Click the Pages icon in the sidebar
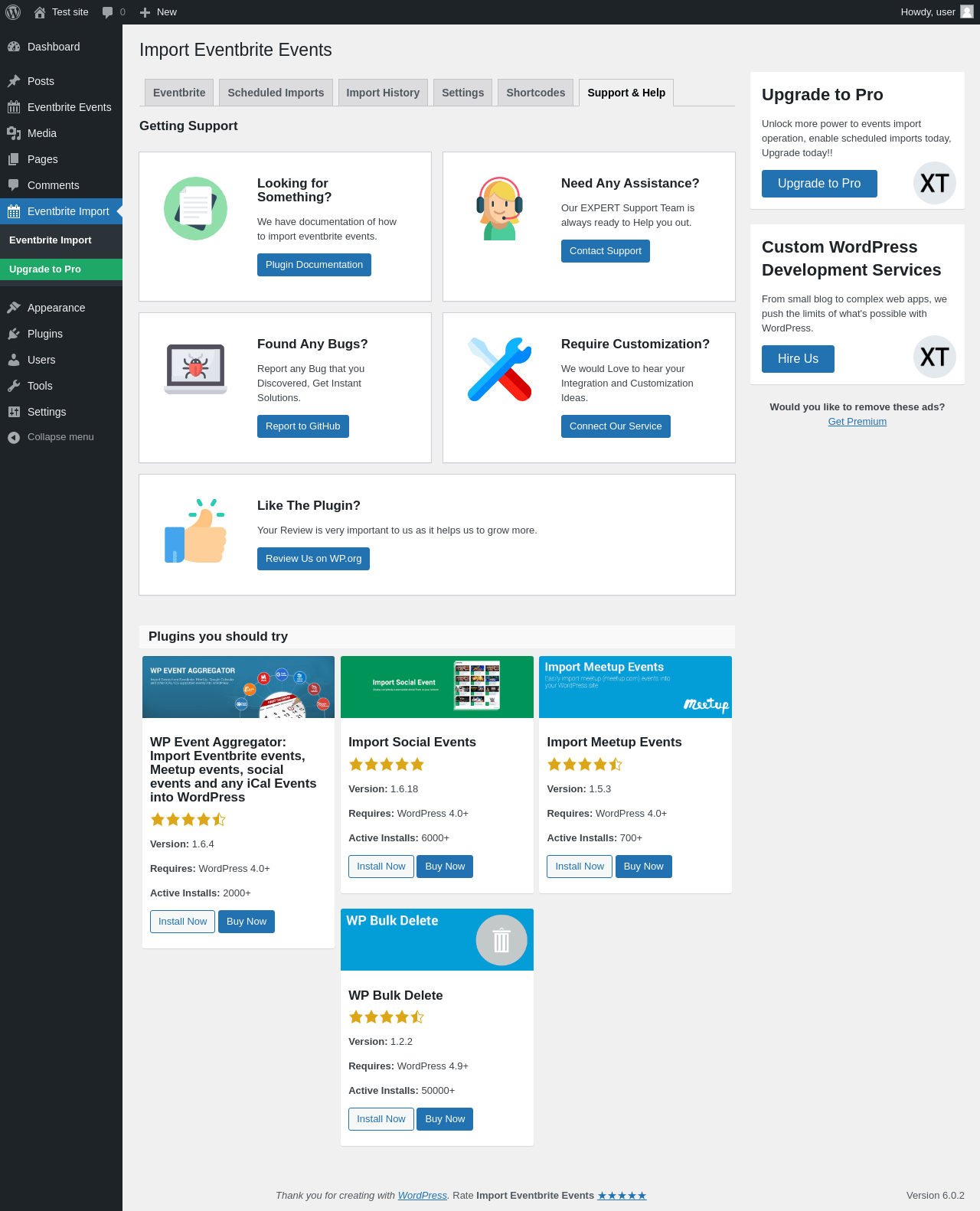Image resolution: width=980 pixels, height=1211 pixels. (14, 159)
